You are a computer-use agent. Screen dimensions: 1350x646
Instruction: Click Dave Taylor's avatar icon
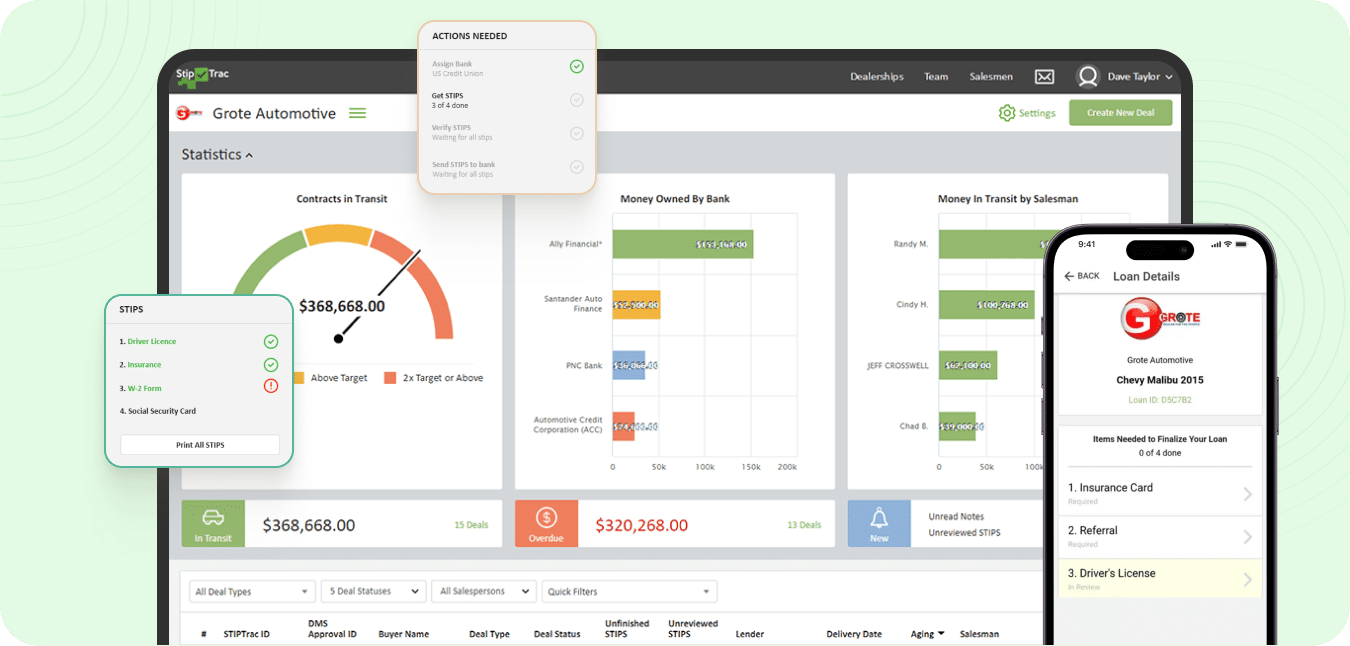point(1087,76)
